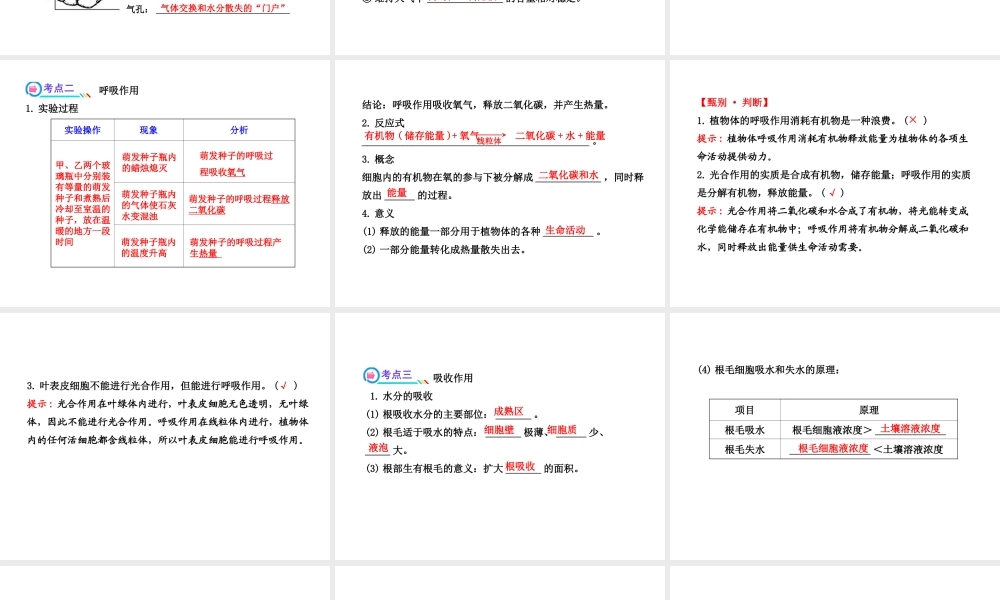Click the table header 原理
This screenshot has height=600, width=1000.
click(x=869, y=410)
